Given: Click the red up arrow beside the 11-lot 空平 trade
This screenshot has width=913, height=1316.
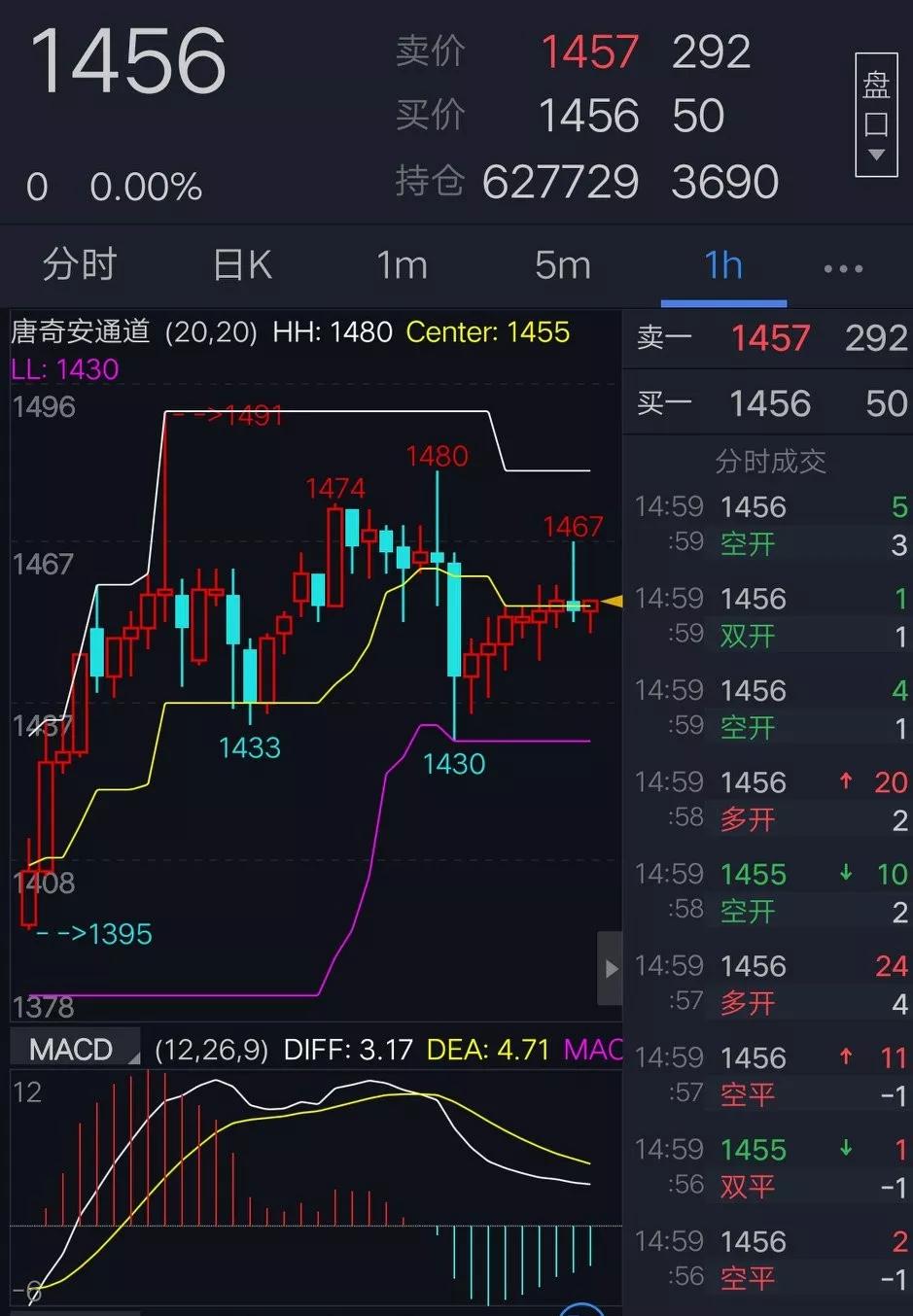Looking at the screenshot, I should click(x=845, y=1057).
